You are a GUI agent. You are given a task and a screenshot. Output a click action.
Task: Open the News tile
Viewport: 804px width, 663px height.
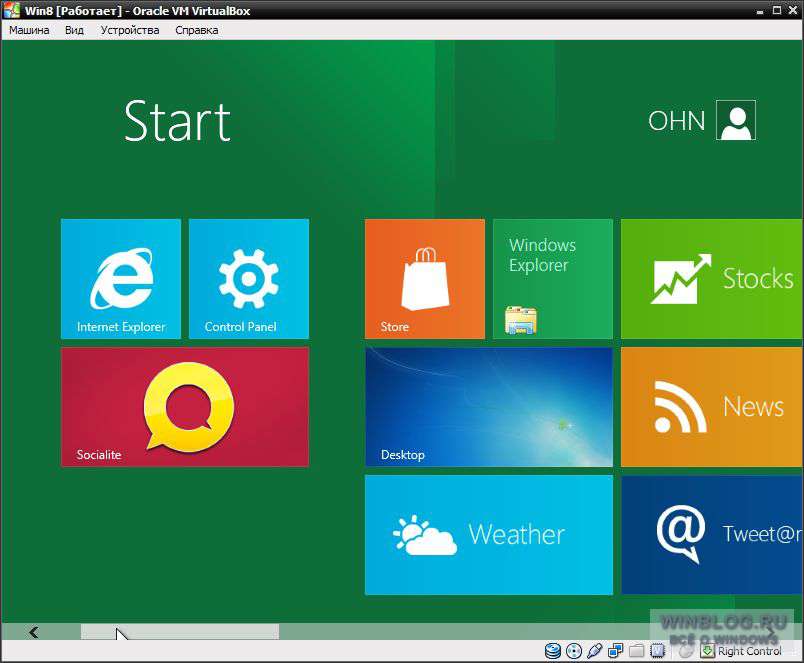point(712,407)
